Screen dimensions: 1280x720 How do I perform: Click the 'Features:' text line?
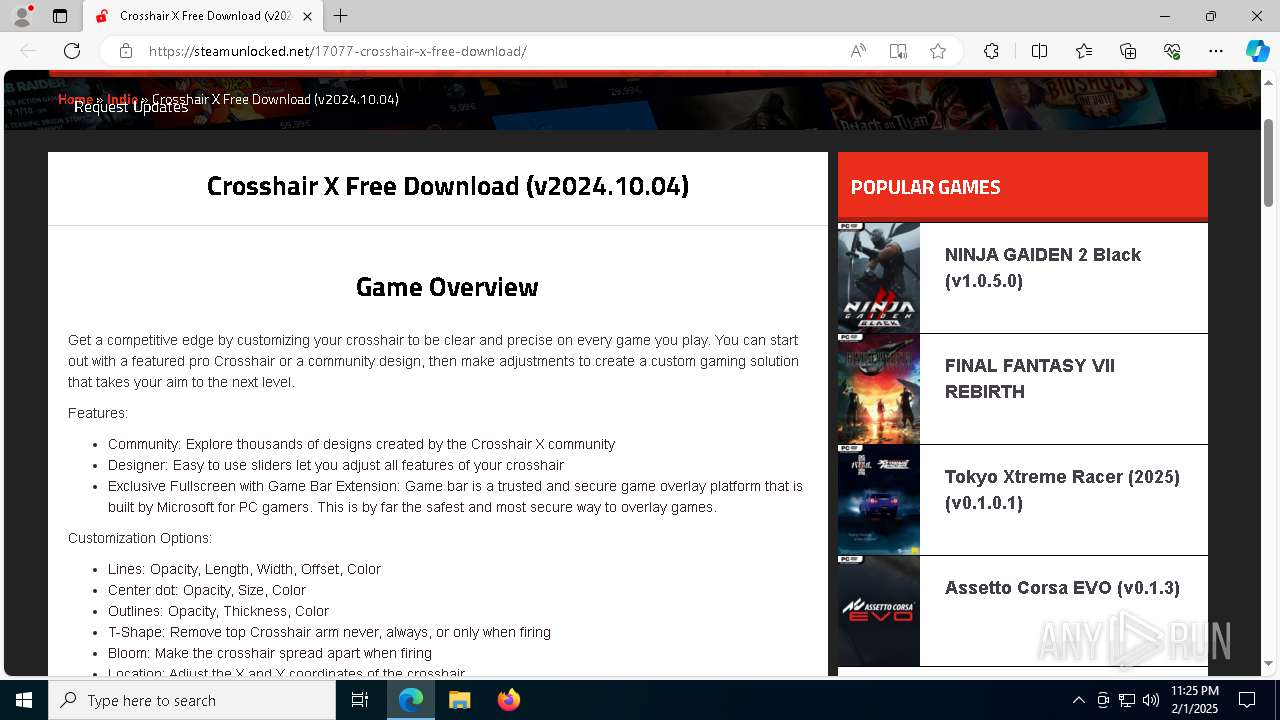(98, 413)
